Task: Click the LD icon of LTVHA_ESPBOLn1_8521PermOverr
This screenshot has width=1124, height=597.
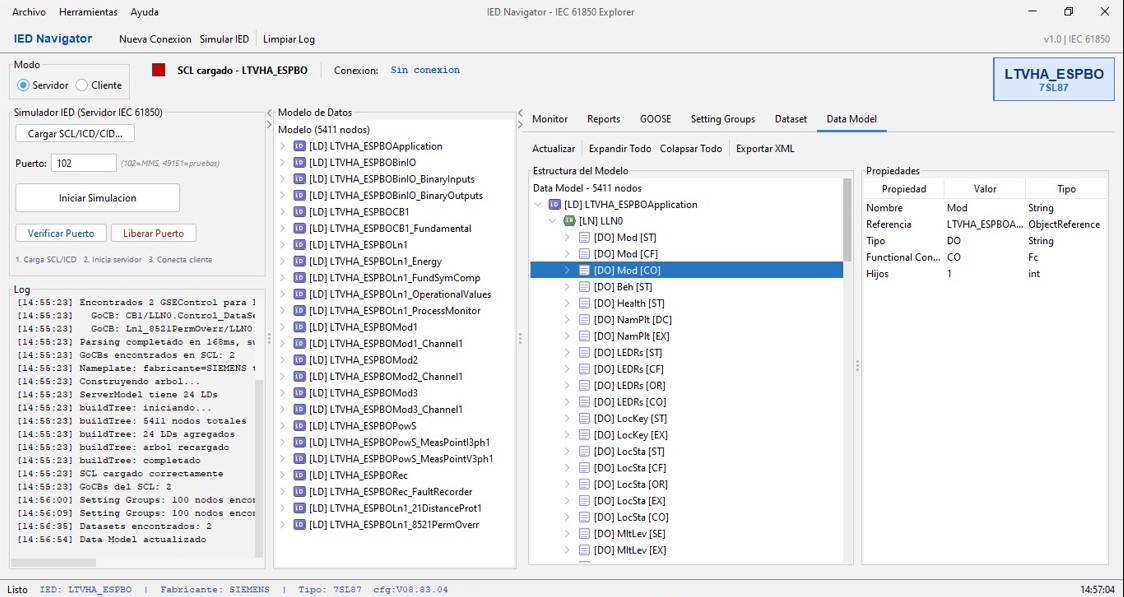Action: coord(300,525)
